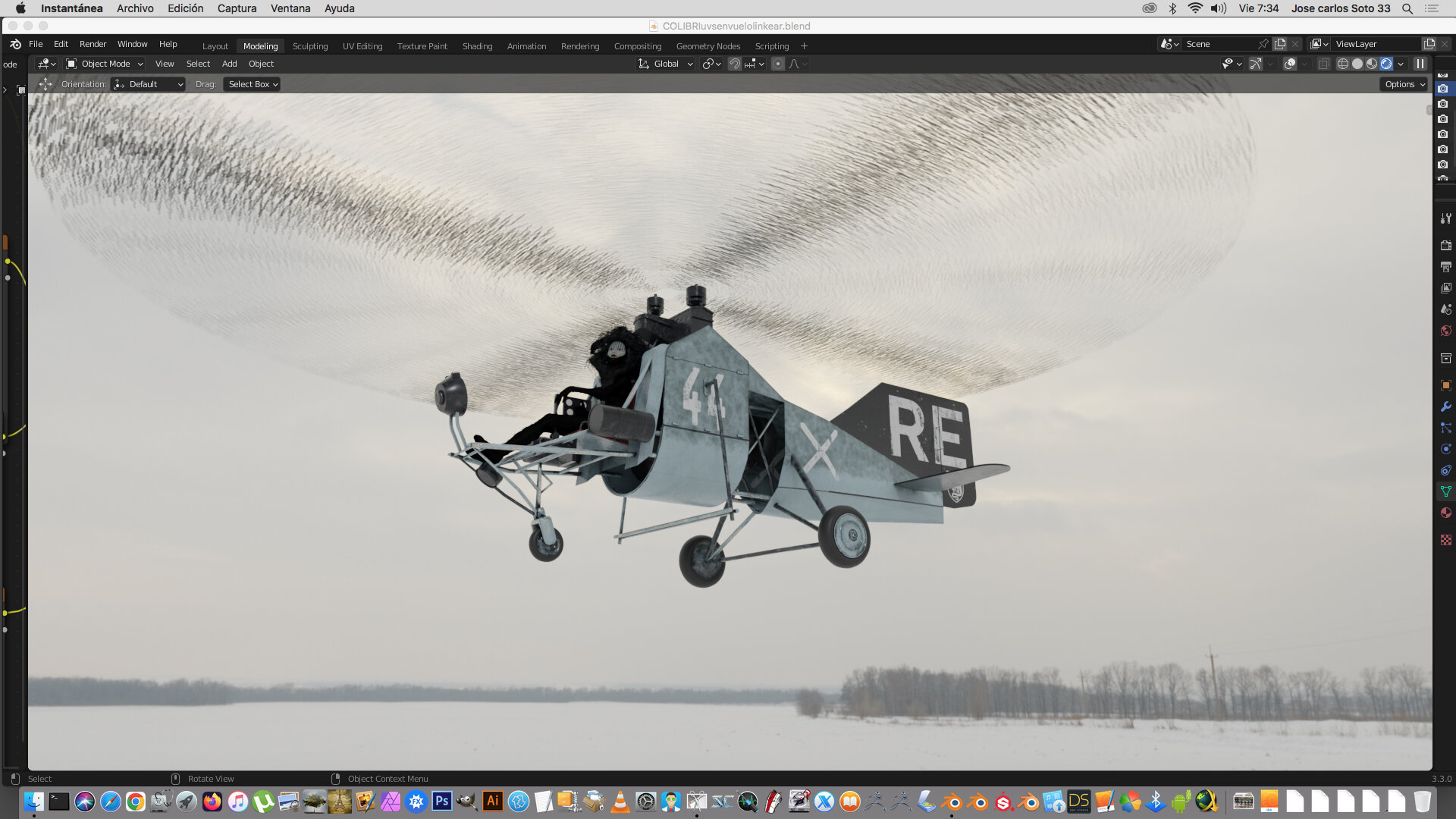Open Google Chrome from the Dock
The width and height of the screenshot is (1456, 819).
coord(135,801)
